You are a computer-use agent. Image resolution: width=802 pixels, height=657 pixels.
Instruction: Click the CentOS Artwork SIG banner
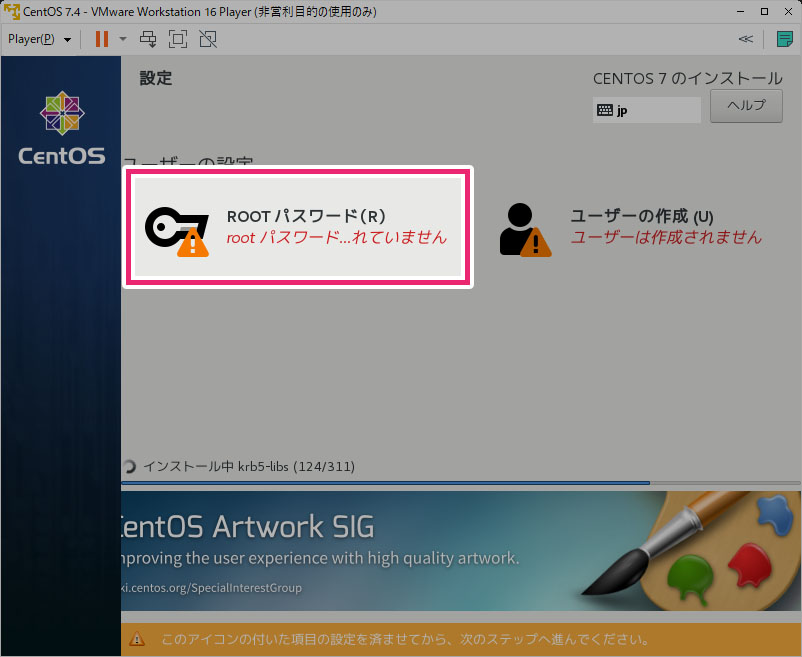tap(461, 551)
